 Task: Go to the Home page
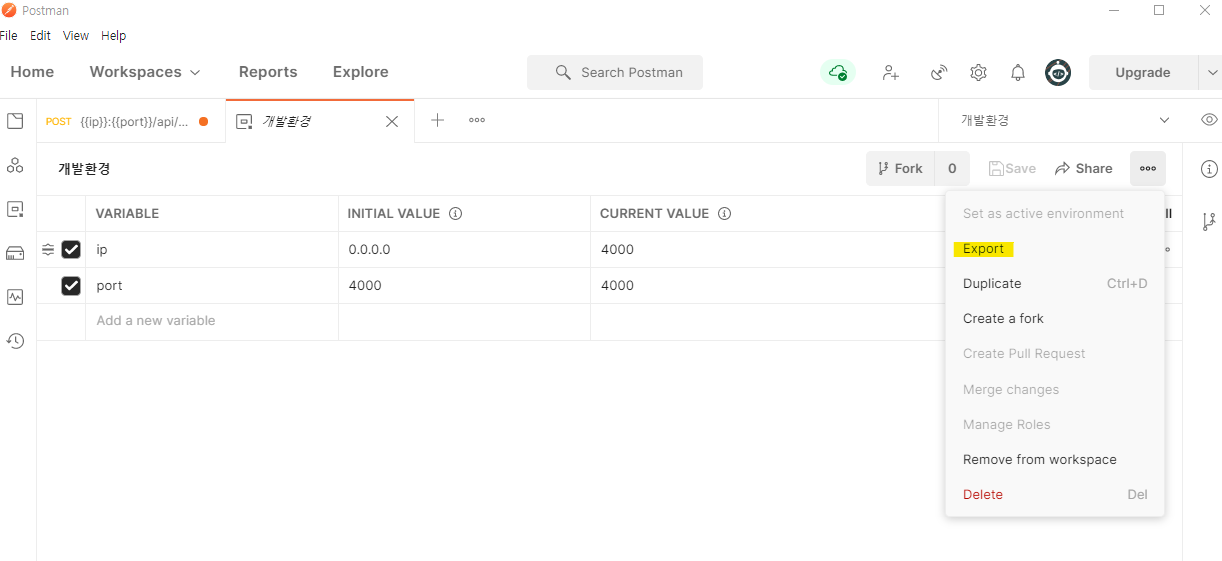[32, 72]
